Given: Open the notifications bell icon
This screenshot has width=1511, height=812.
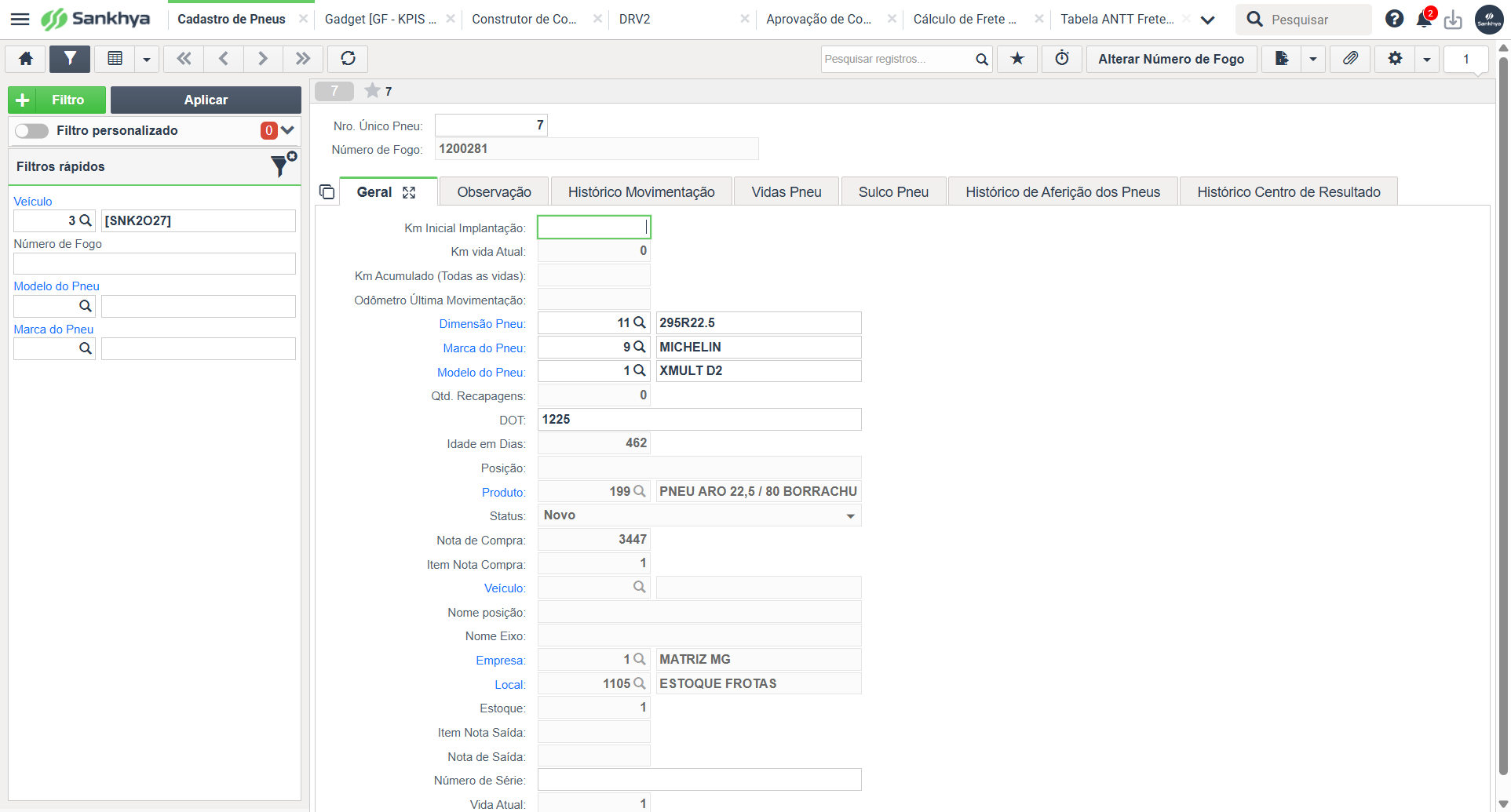Looking at the screenshot, I should tap(1424, 20).
